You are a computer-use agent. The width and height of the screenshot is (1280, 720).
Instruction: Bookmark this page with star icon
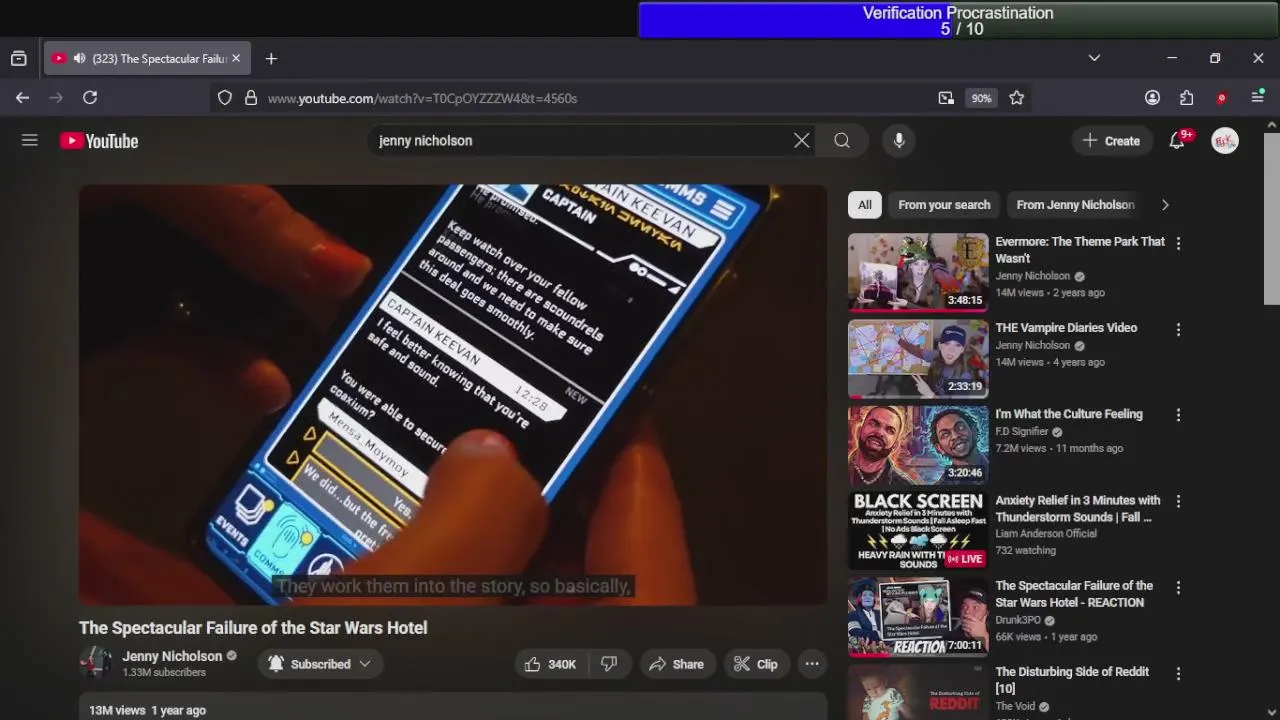tap(1017, 98)
